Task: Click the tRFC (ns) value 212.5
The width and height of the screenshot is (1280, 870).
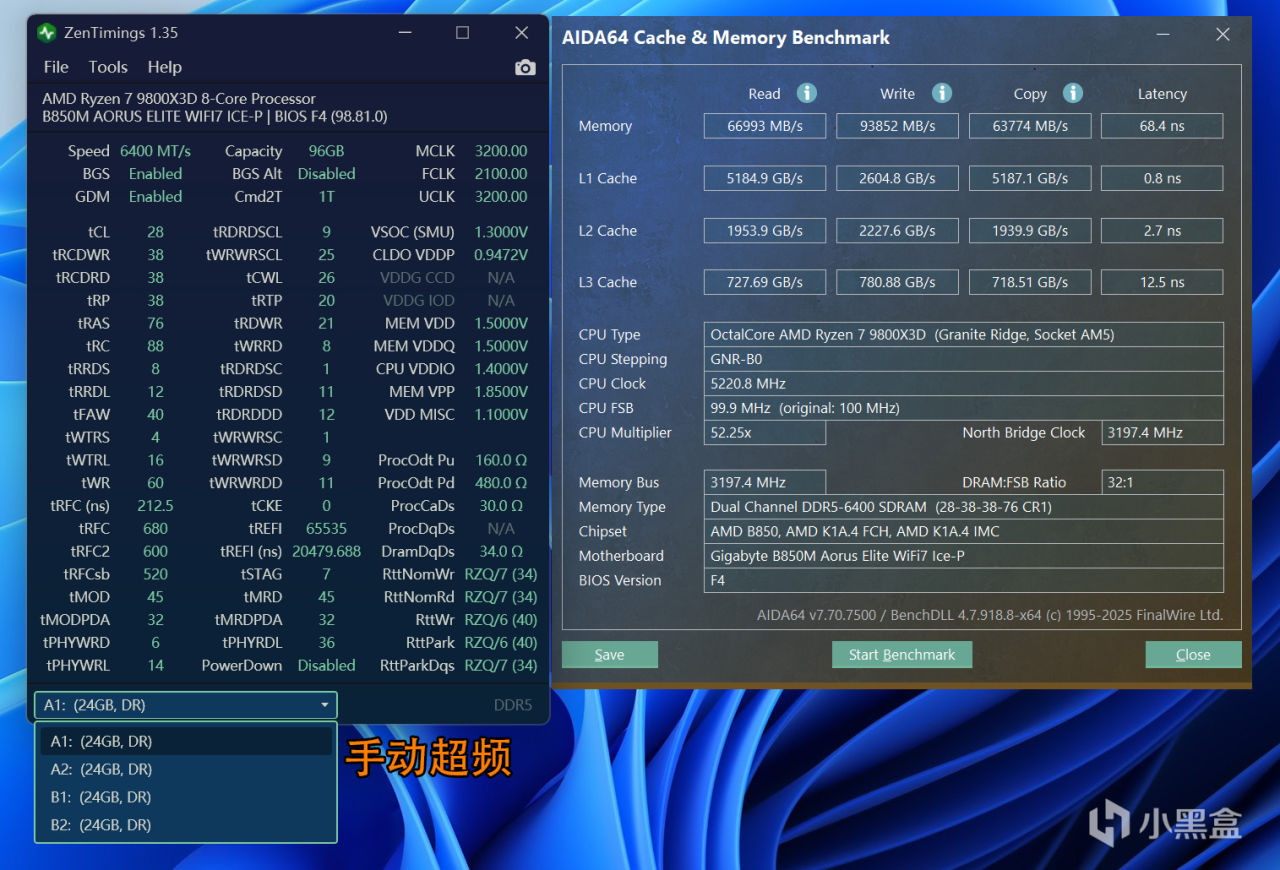Action: tap(155, 506)
